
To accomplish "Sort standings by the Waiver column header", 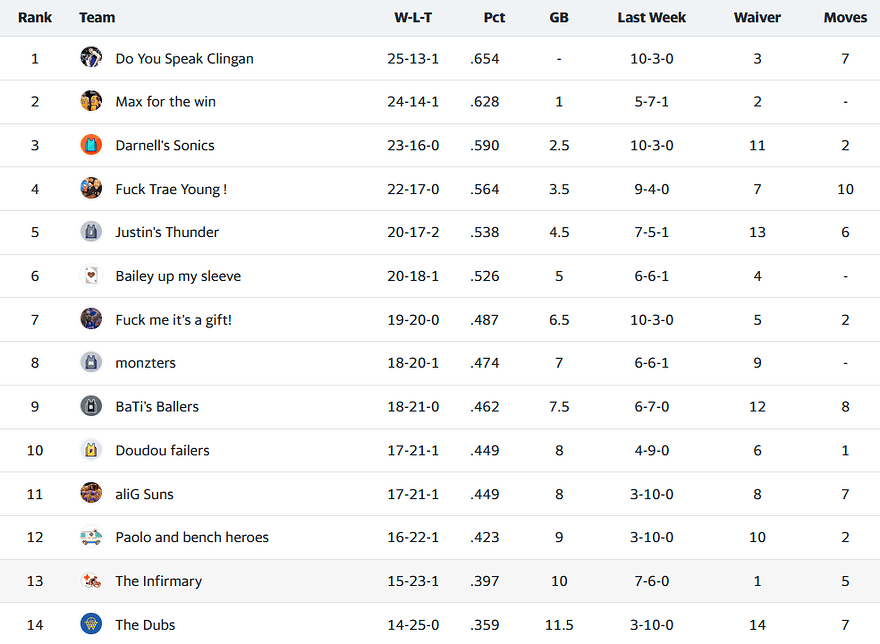I will coord(757,17).
